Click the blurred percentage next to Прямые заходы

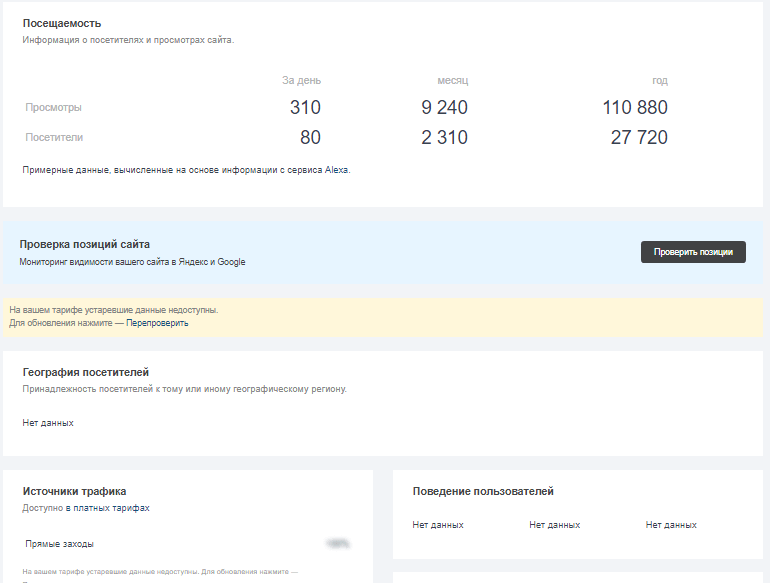337,544
